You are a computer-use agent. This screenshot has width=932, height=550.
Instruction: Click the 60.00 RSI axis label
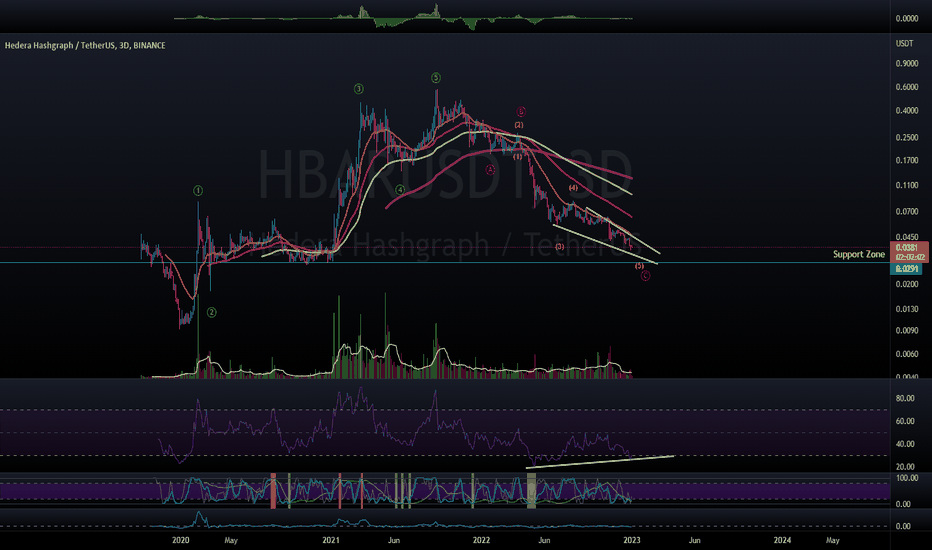pos(905,421)
